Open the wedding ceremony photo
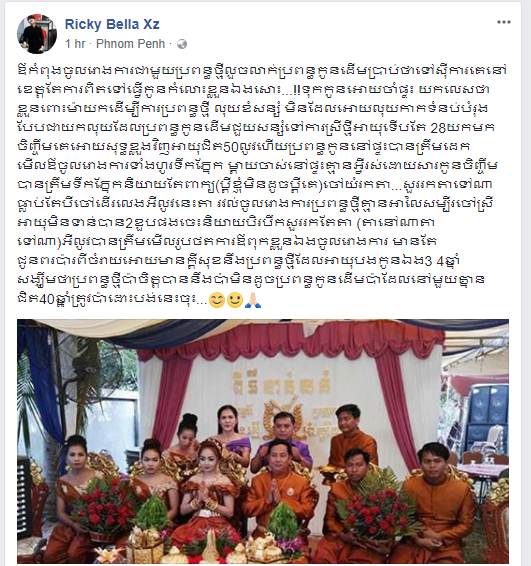The image size is (531, 566). (263, 441)
